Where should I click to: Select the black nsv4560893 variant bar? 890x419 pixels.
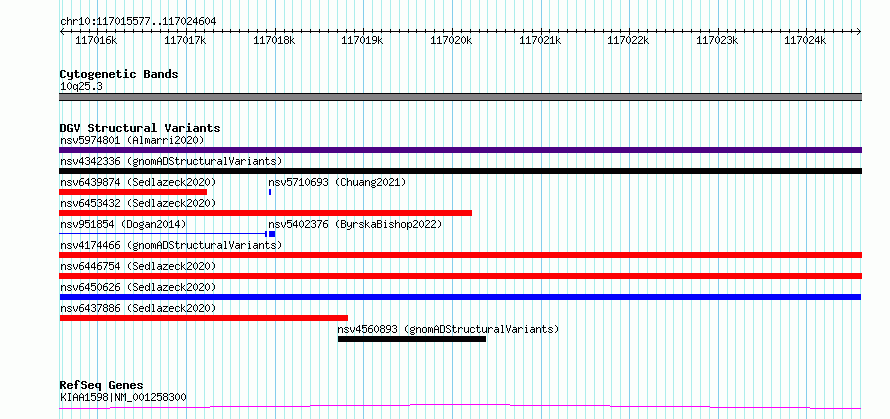point(412,339)
